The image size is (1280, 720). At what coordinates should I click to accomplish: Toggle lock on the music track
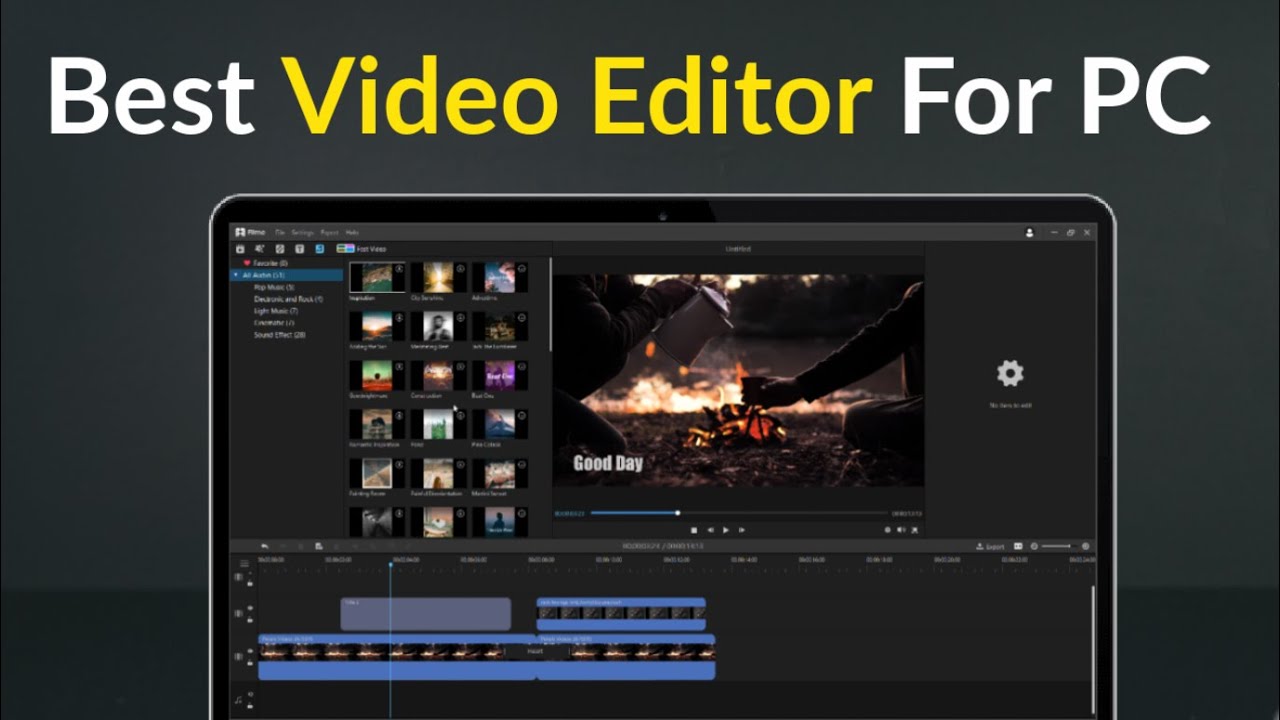tap(251, 705)
